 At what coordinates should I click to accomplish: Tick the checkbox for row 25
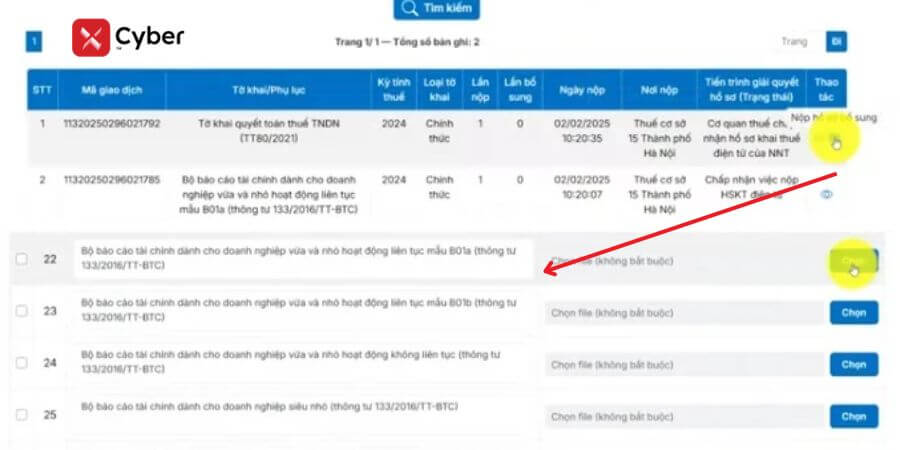tap(22, 414)
